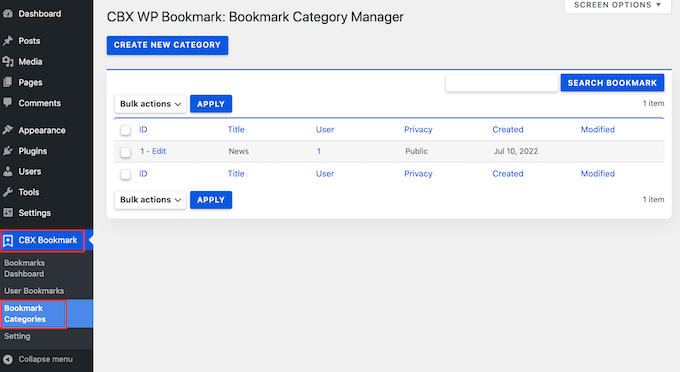680x372 pixels.
Task: Click the CBX Bookmark ribbon icon
Action: (x=8, y=240)
